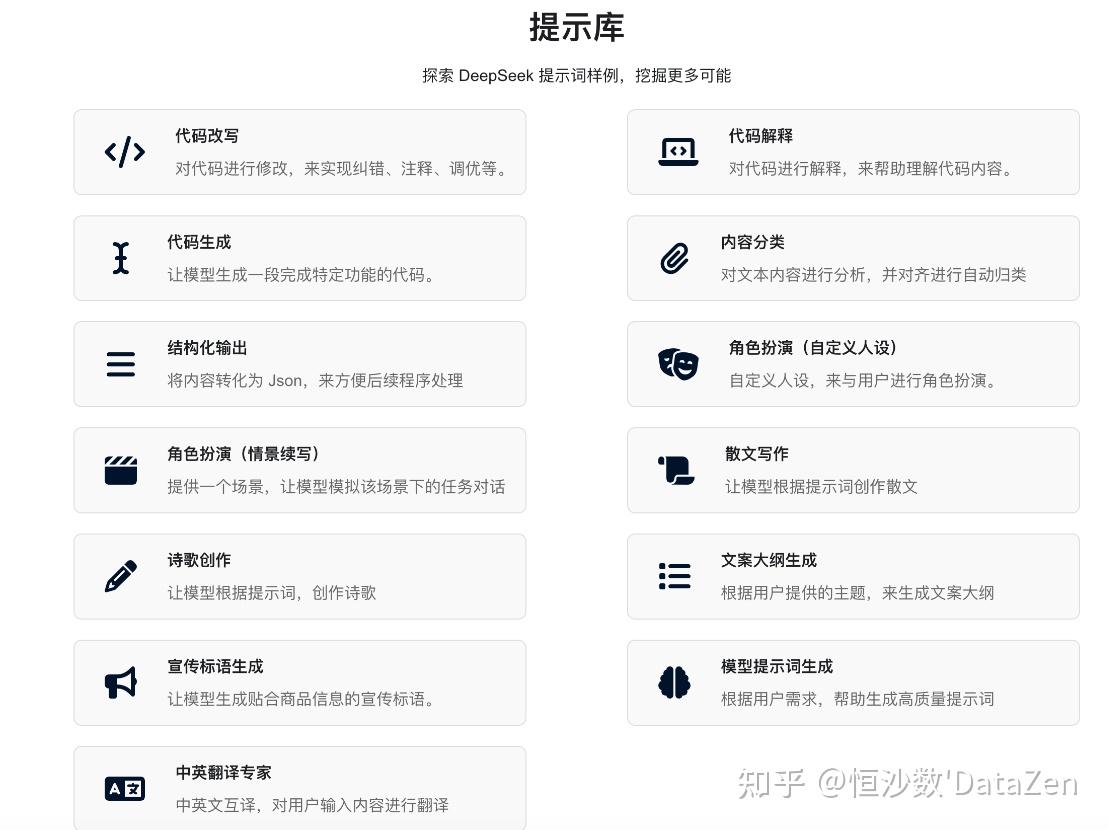The width and height of the screenshot is (1108, 830).
Task: Click description 让模型生成一段完成特定功能的代码
Action: click(302, 275)
